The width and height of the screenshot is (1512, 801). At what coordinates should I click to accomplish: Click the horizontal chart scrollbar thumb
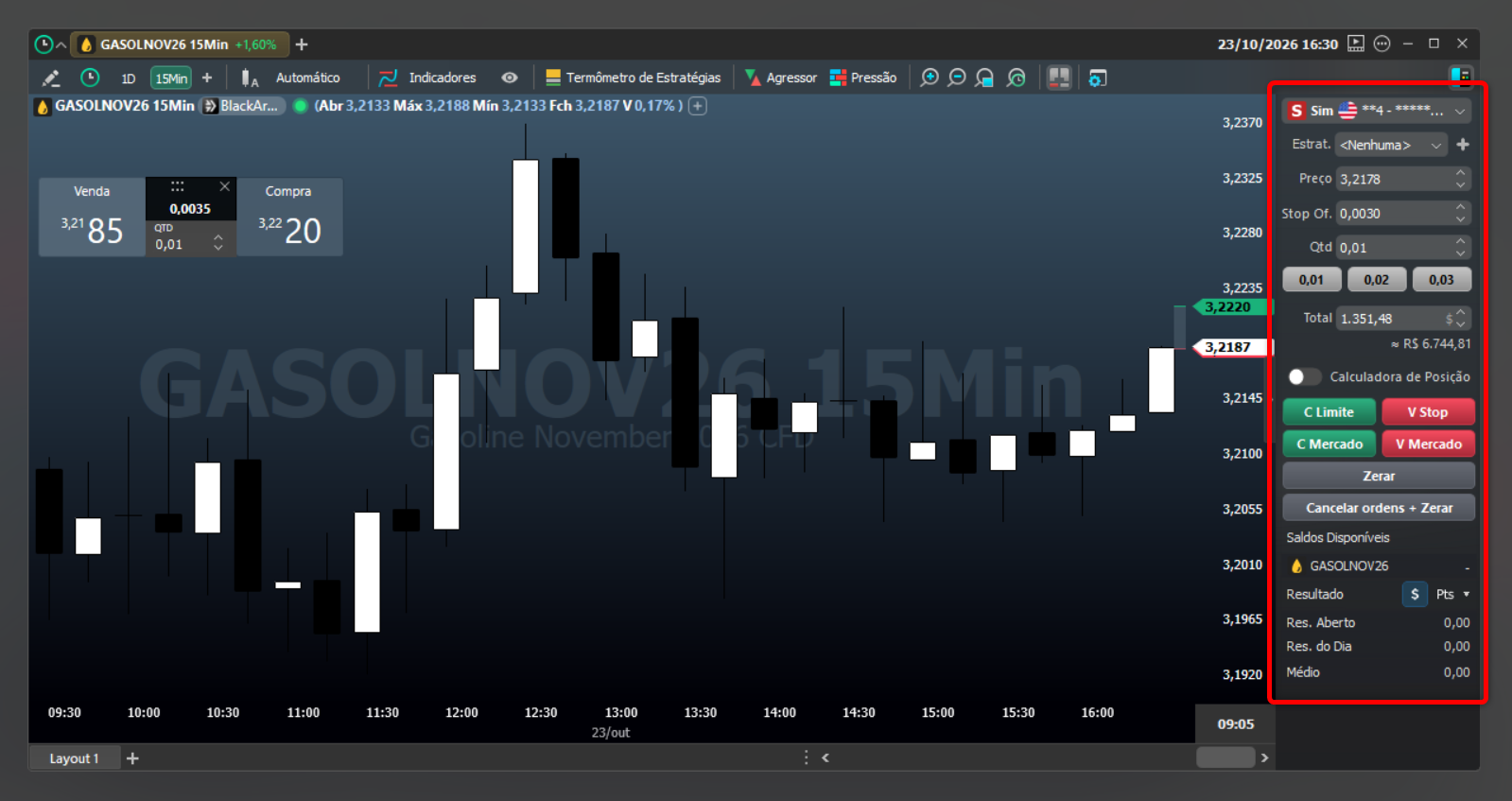(x=1225, y=757)
